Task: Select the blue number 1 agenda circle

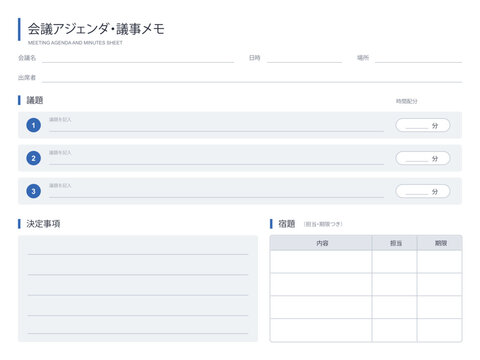Action: 33,125
